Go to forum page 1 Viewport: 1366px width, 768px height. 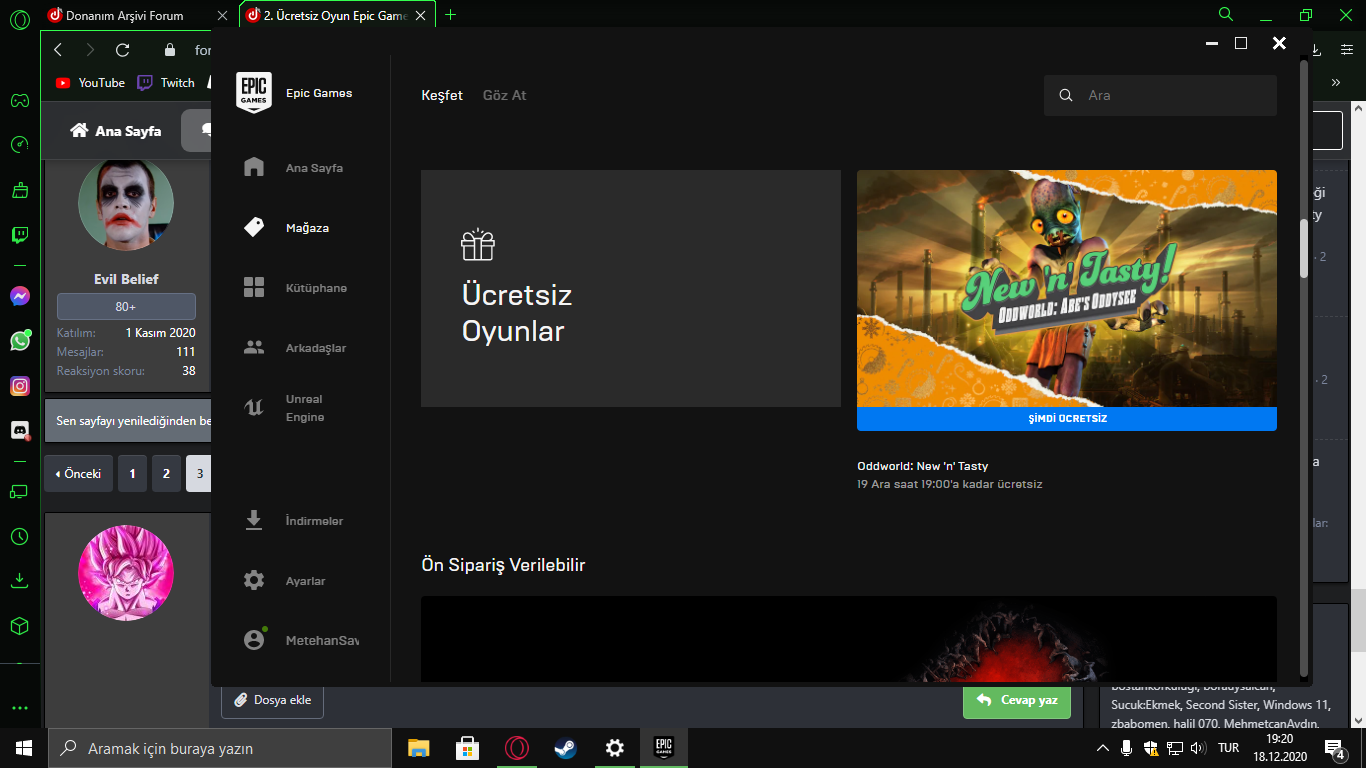[x=132, y=474]
